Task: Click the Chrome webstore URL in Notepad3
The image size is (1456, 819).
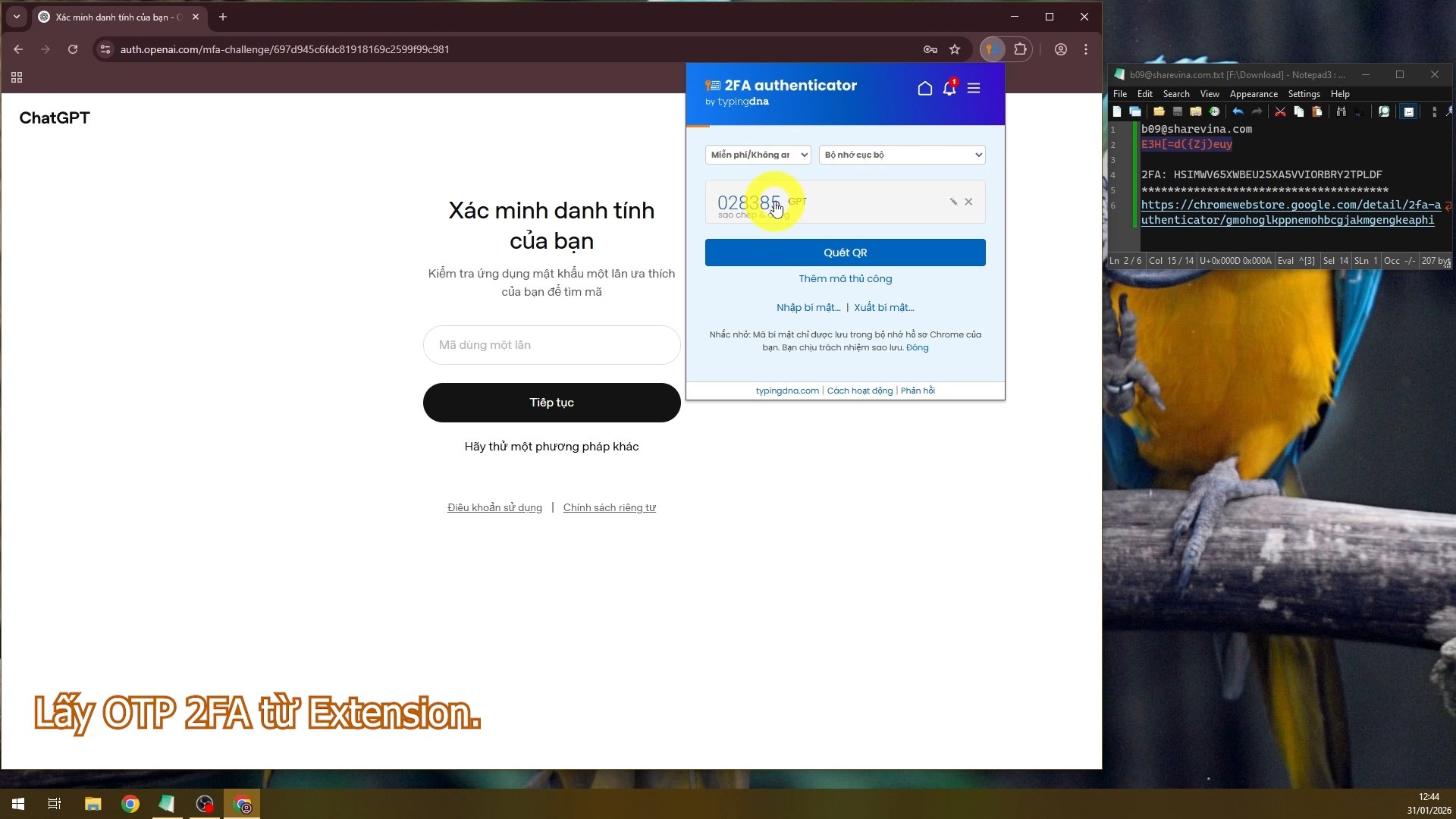Action: pyautogui.click(x=1291, y=212)
